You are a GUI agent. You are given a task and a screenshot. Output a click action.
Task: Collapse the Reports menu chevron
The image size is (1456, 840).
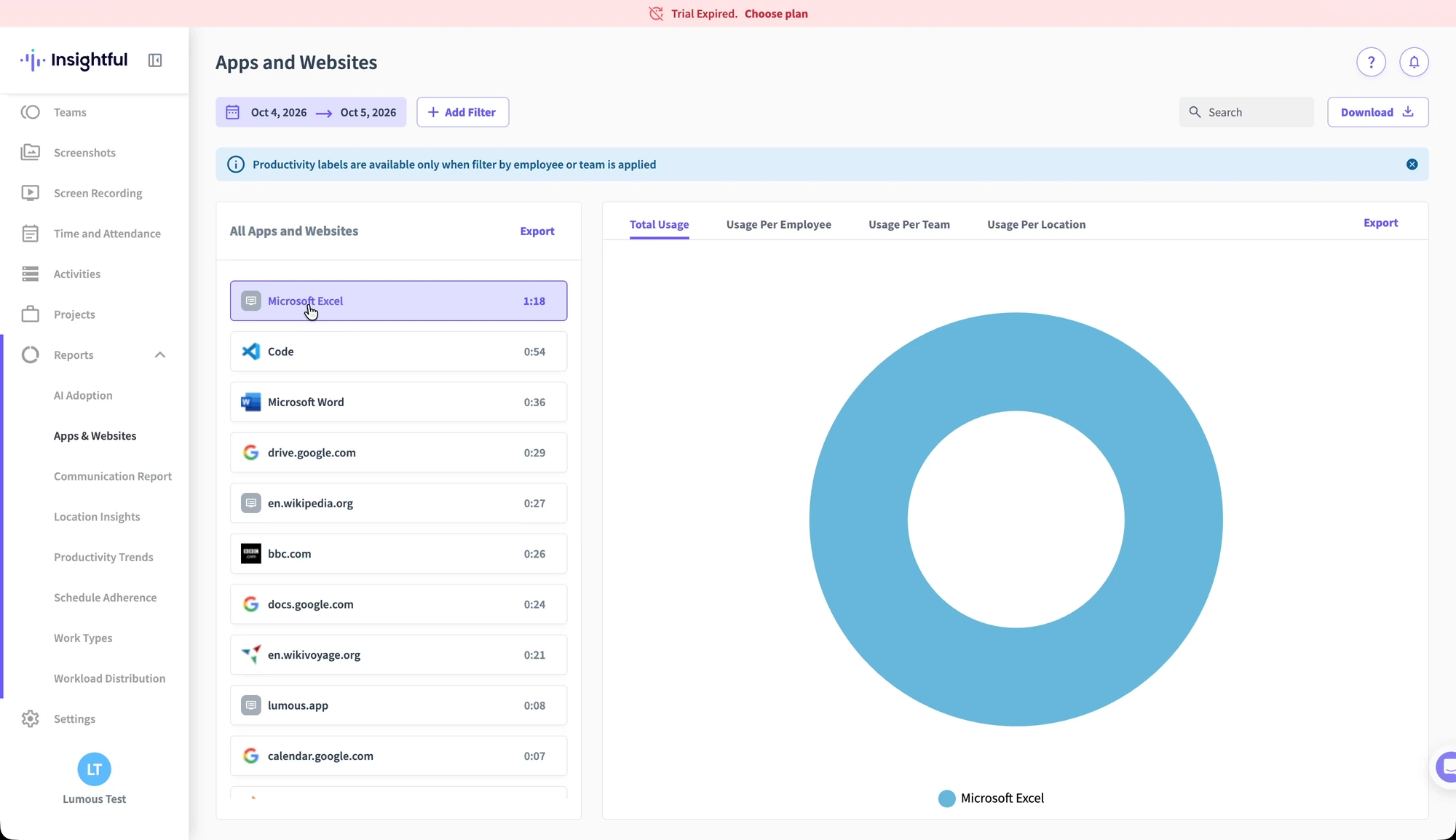(160, 355)
